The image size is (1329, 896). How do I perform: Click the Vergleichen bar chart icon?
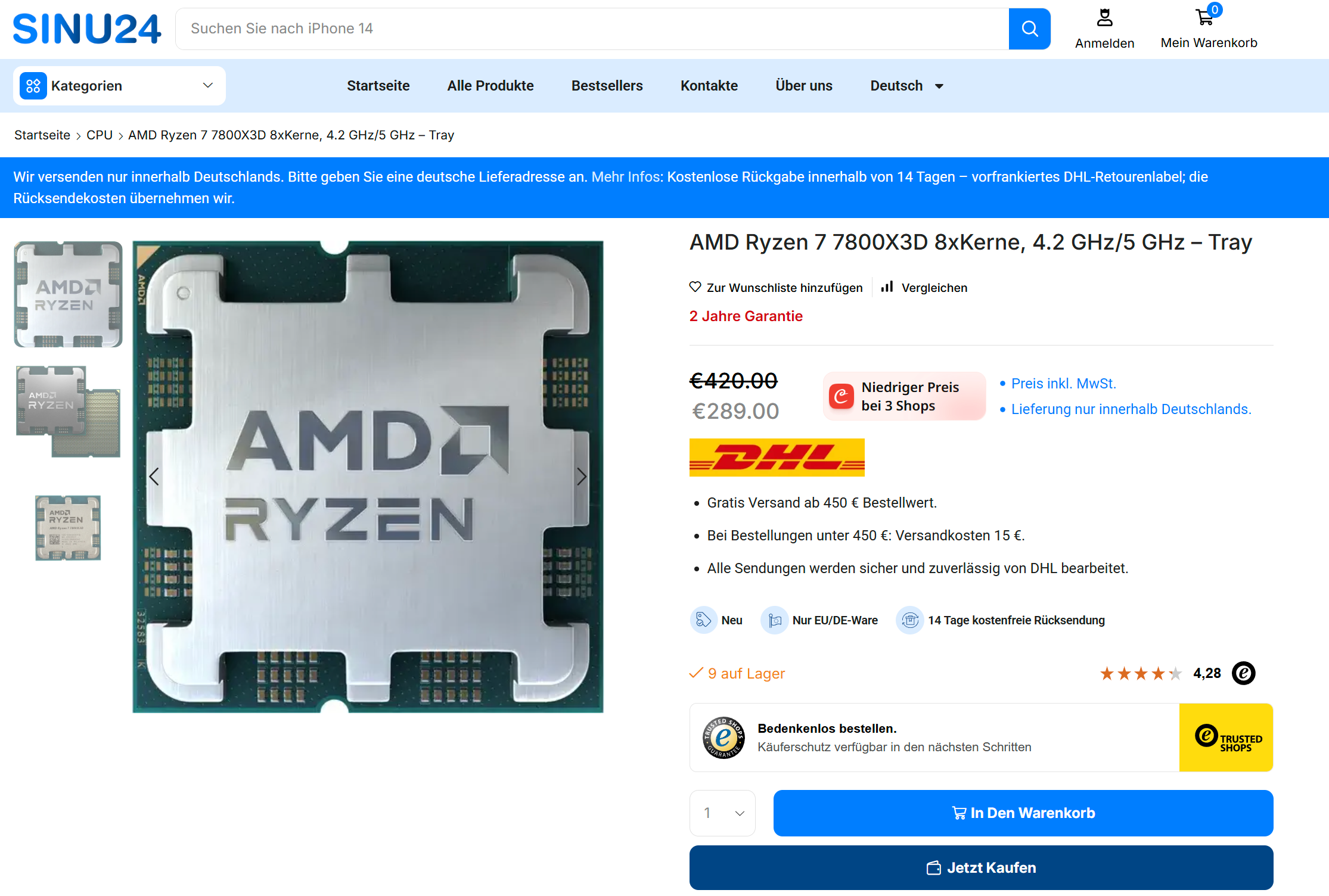click(887, 287)
